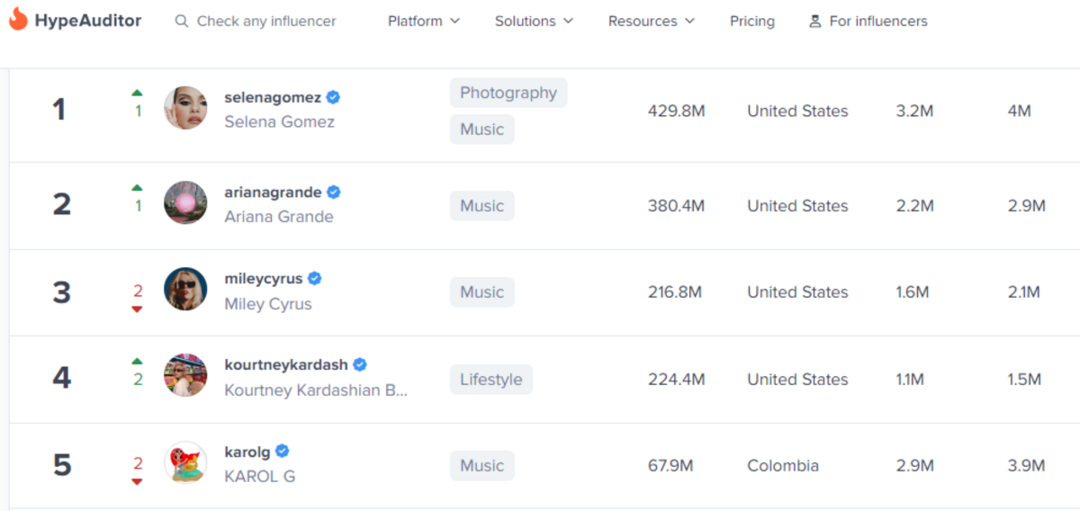Expand the Resources menu
Viewport: 1080px width, 511px height.
click(651, 21)
